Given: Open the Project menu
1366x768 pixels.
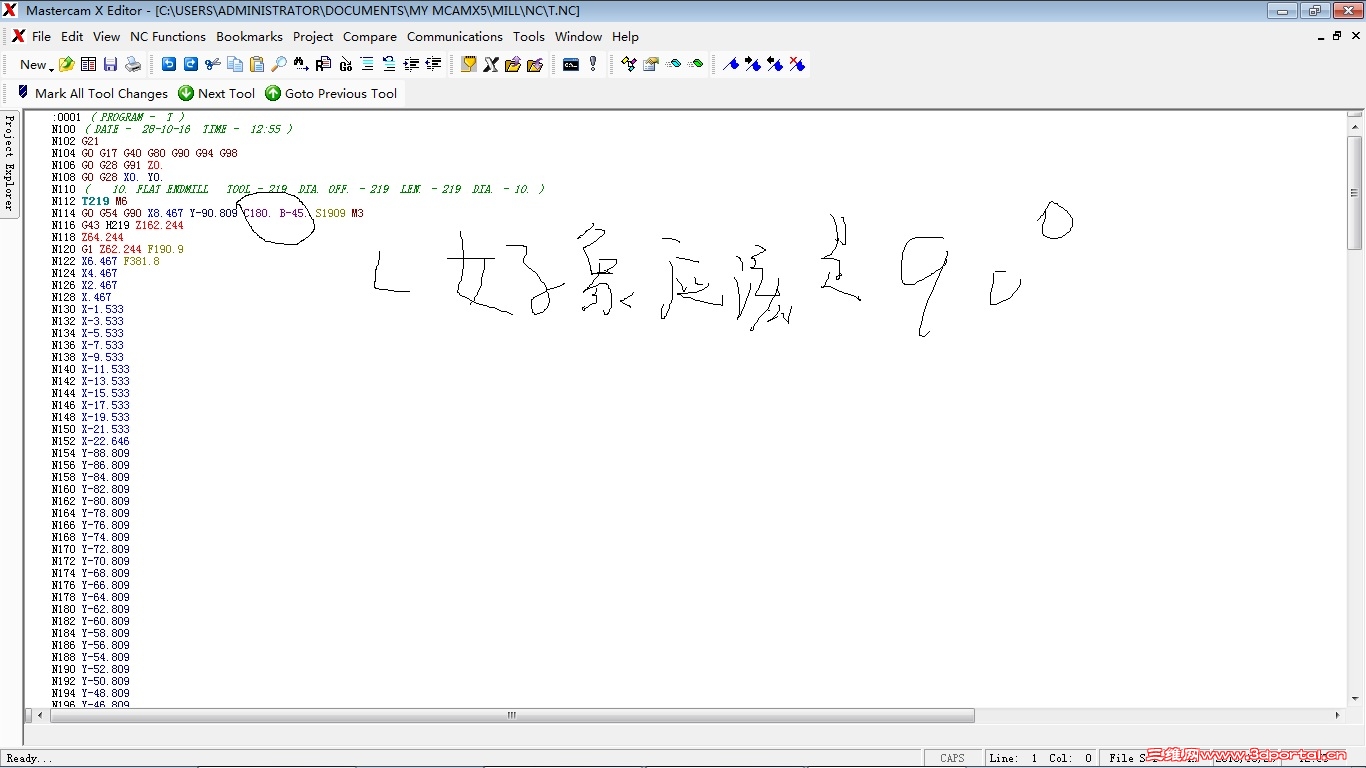Looking at the screenshot, I should tap(313, 36).
